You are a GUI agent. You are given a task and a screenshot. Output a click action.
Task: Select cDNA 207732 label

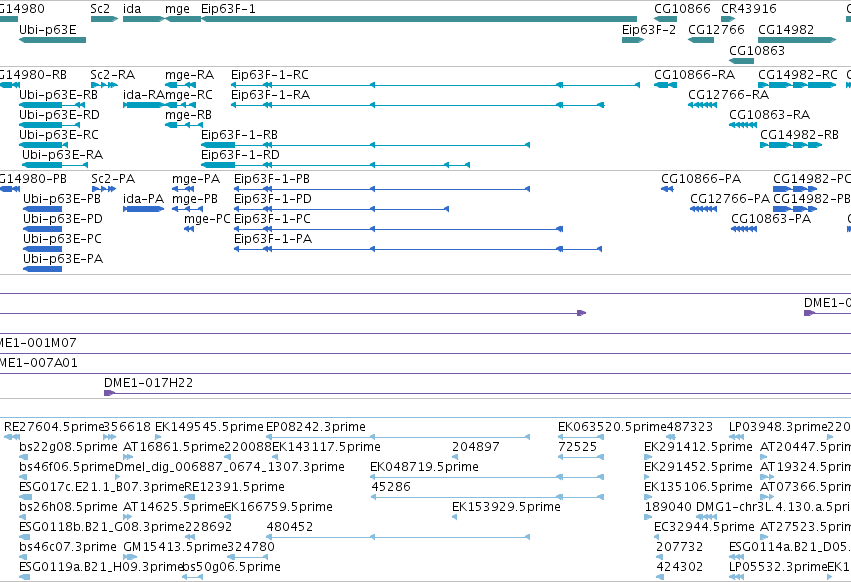coord(679,547)
